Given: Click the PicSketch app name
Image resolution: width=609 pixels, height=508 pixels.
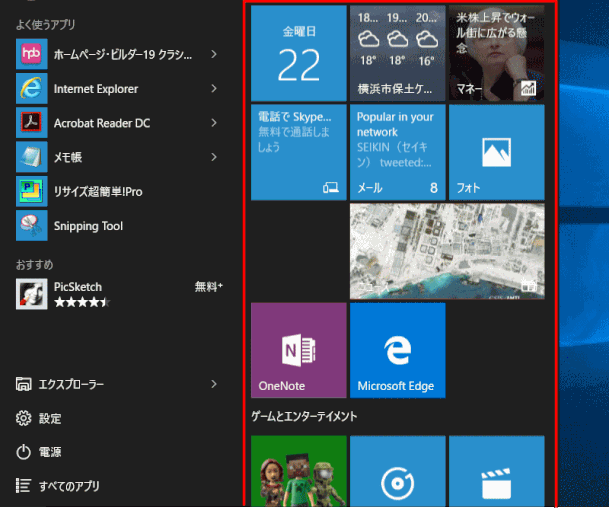Looking at the screenshot, I should click(x=78, y=287).
